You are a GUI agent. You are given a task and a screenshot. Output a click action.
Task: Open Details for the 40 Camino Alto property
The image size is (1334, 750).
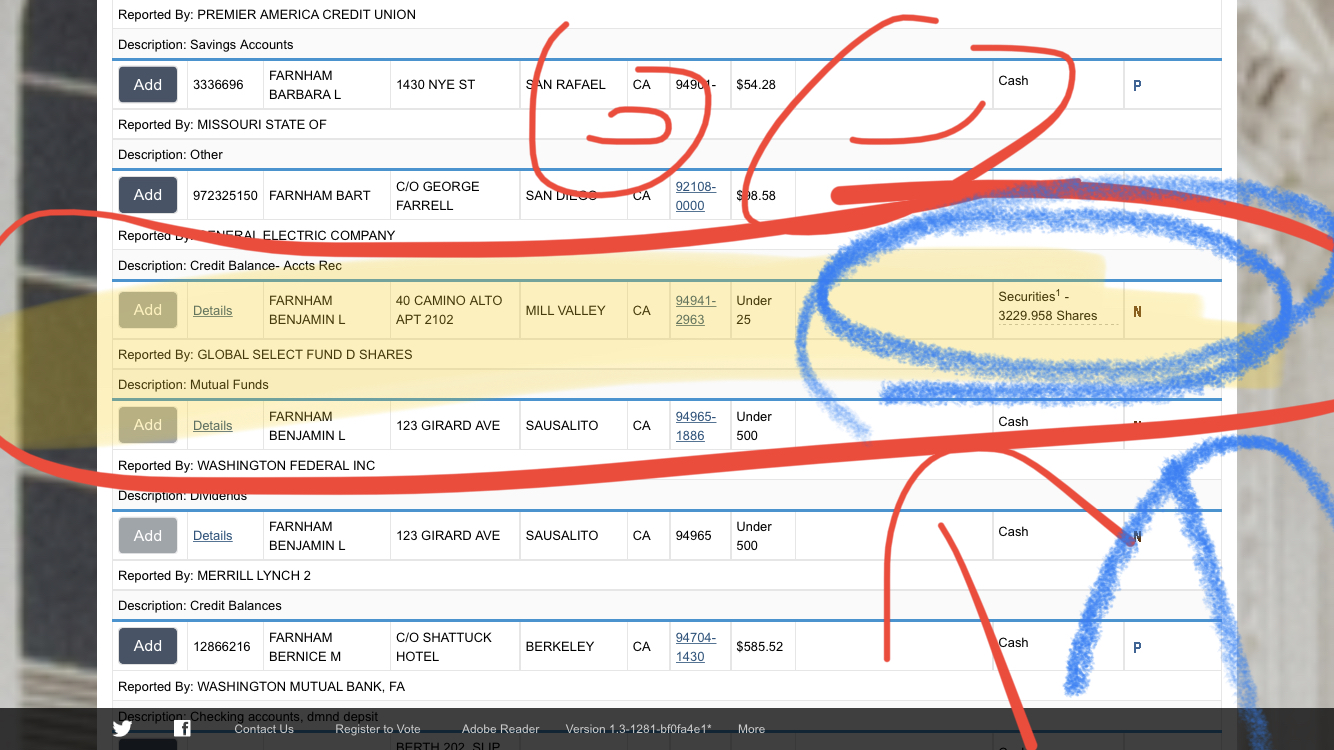(x=212, y=310)
